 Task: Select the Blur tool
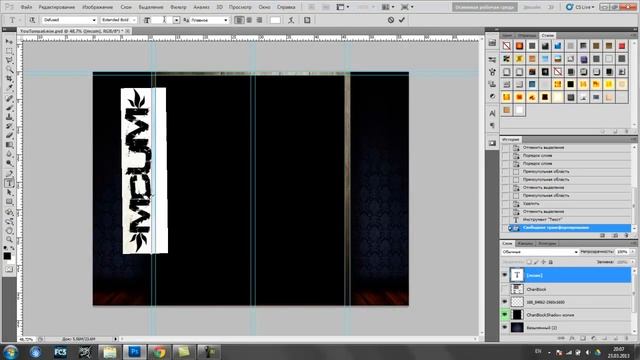coord(9,154)
